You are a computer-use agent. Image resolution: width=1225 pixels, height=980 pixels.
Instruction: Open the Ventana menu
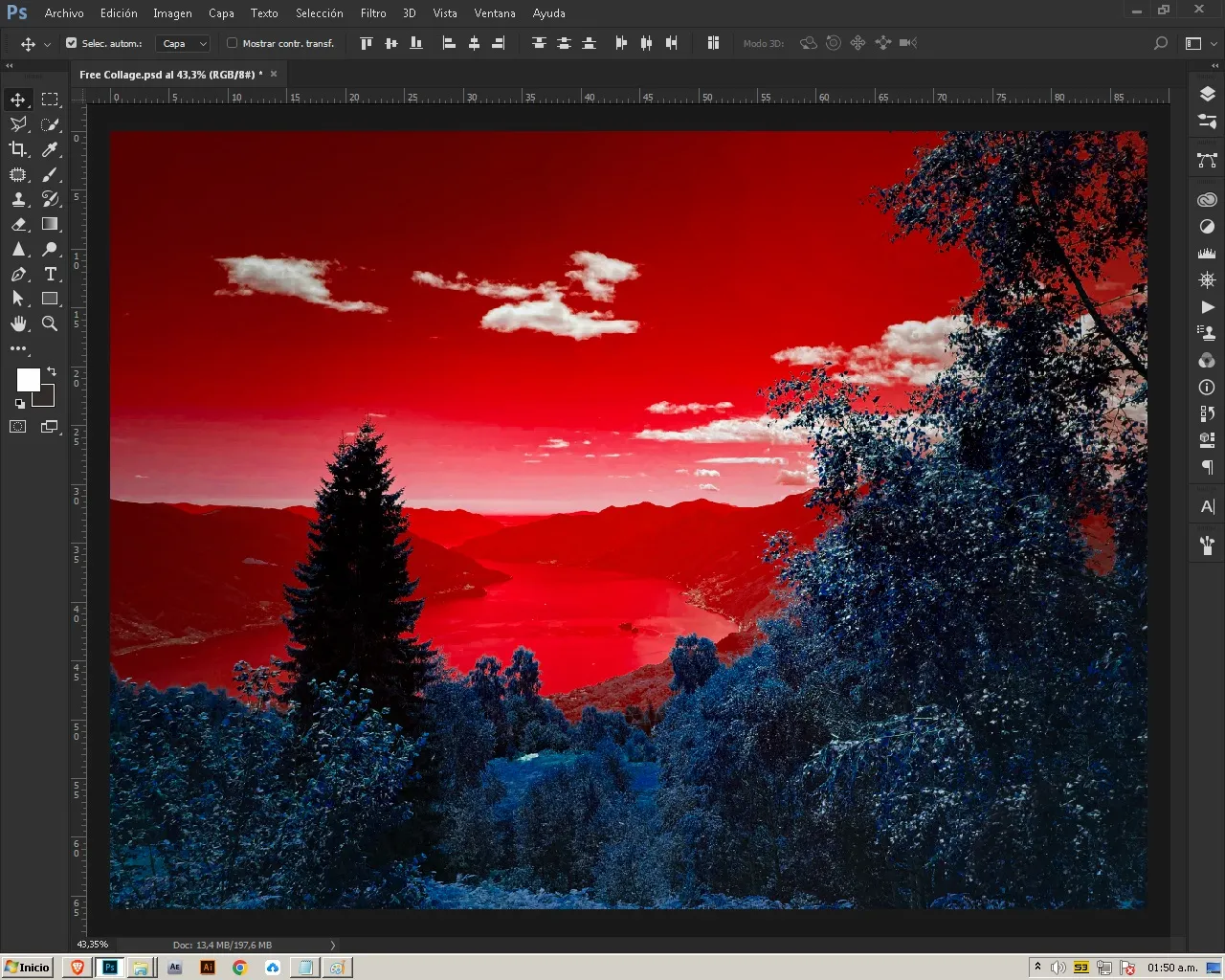click(495, 13)
